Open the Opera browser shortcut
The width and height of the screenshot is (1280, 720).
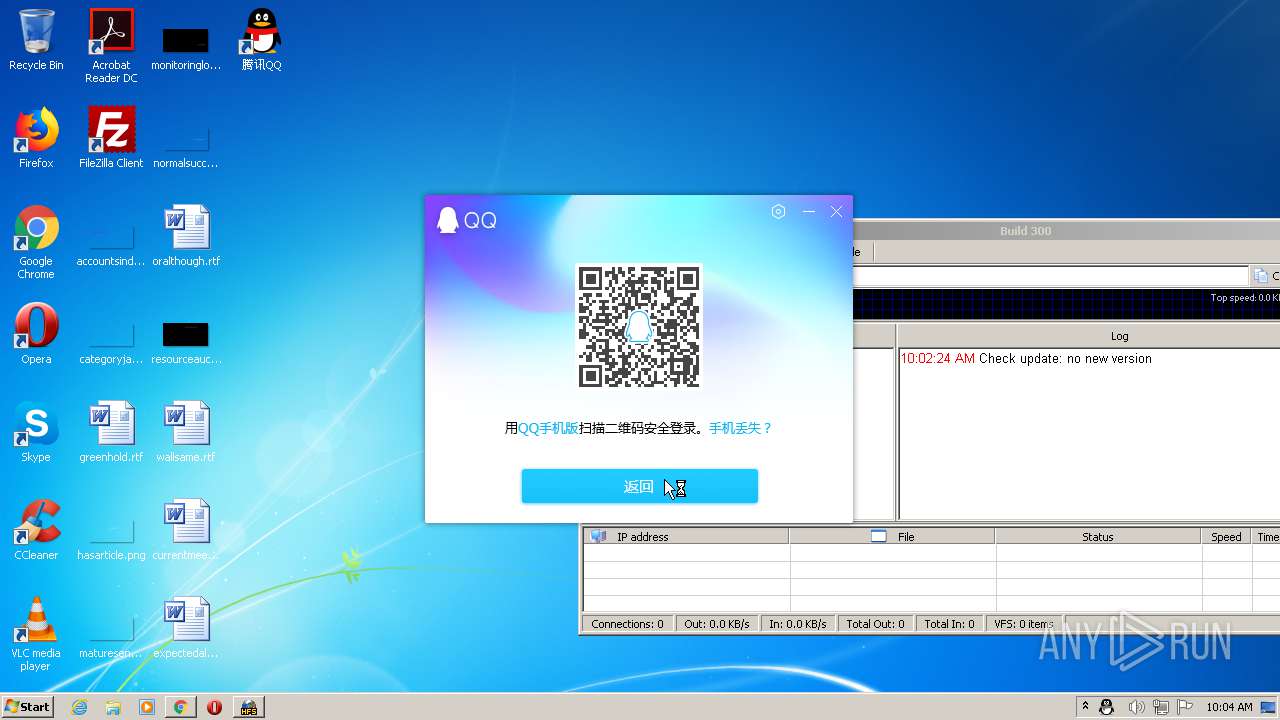pos(36,334)
